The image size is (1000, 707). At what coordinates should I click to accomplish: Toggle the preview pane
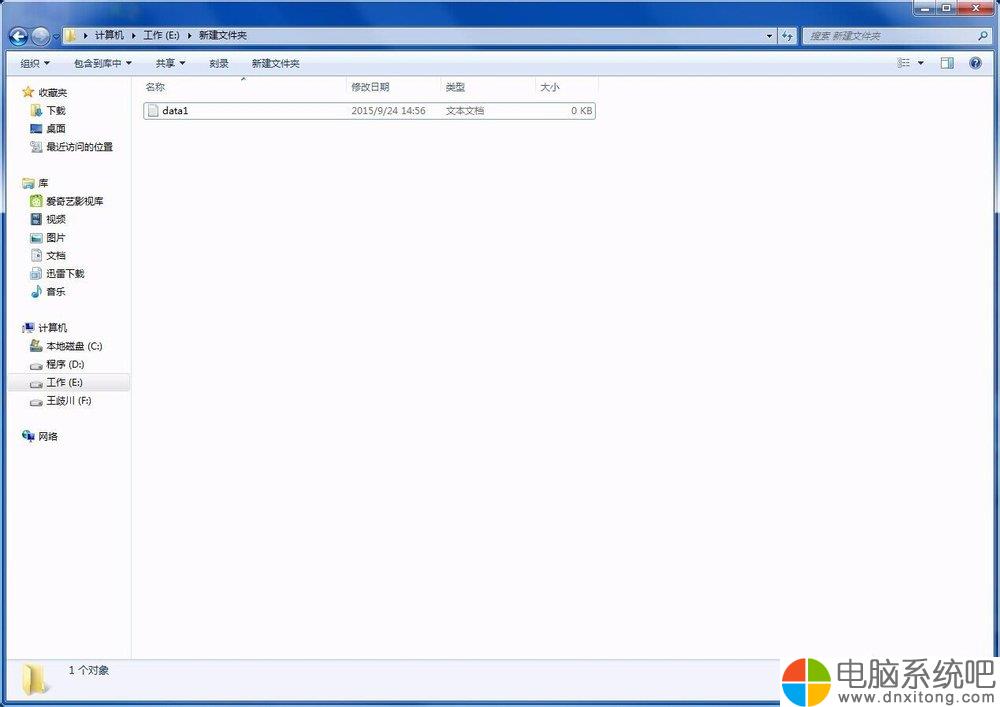[947, 62]
